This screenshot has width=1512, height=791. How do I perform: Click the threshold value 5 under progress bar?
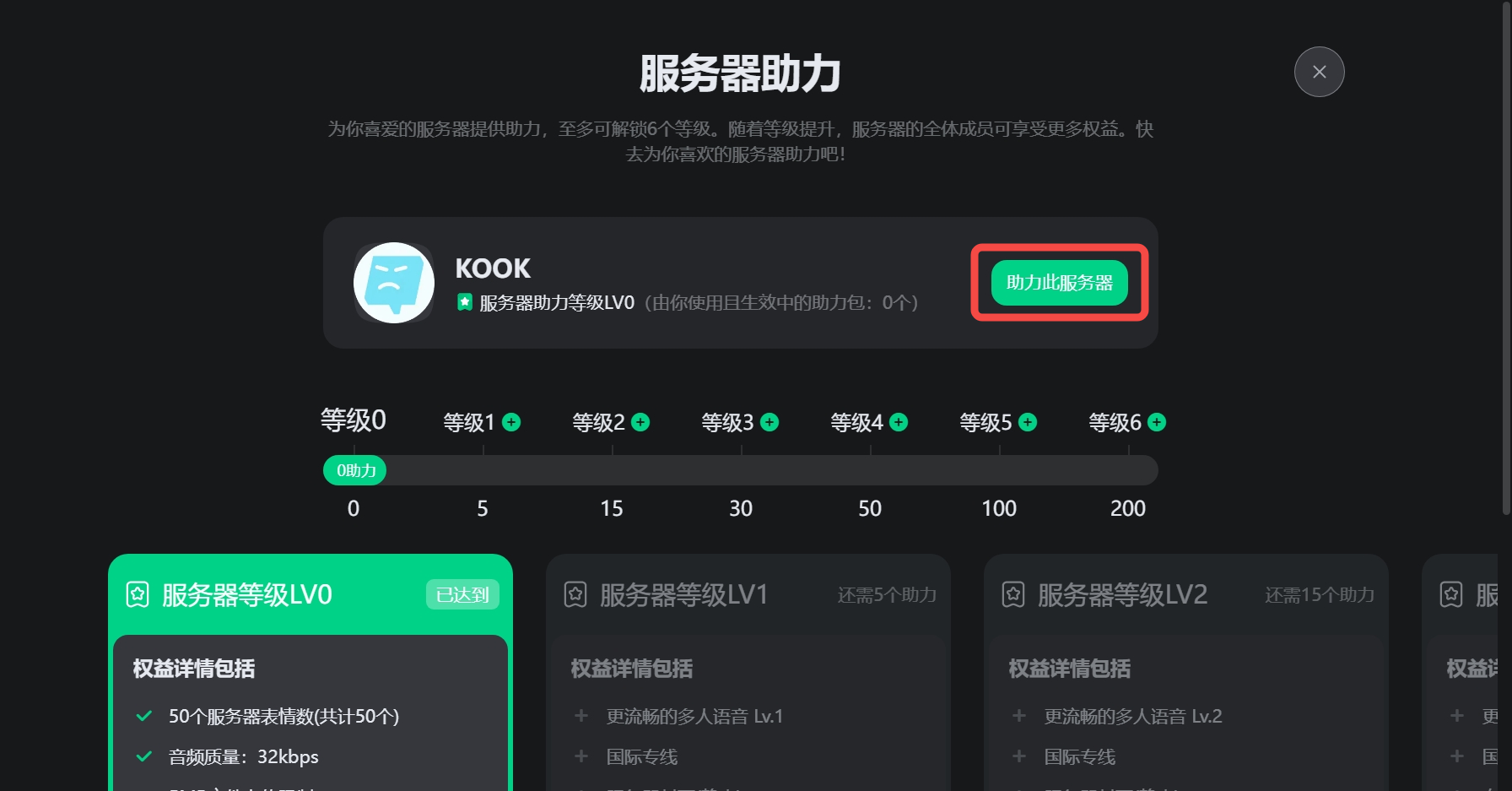coord(483,508)
